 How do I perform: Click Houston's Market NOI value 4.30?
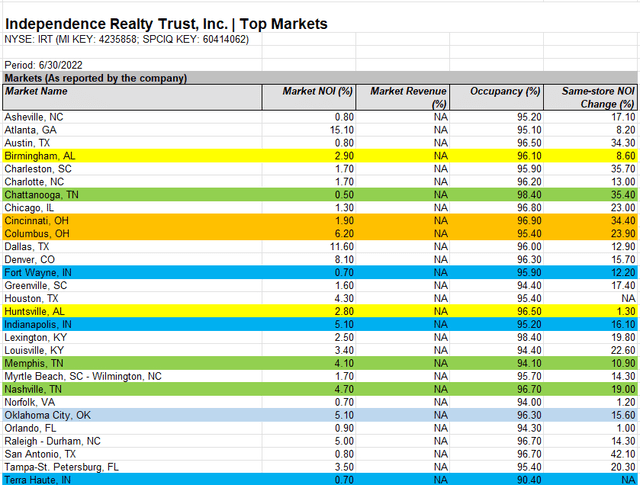click(344, 298)
